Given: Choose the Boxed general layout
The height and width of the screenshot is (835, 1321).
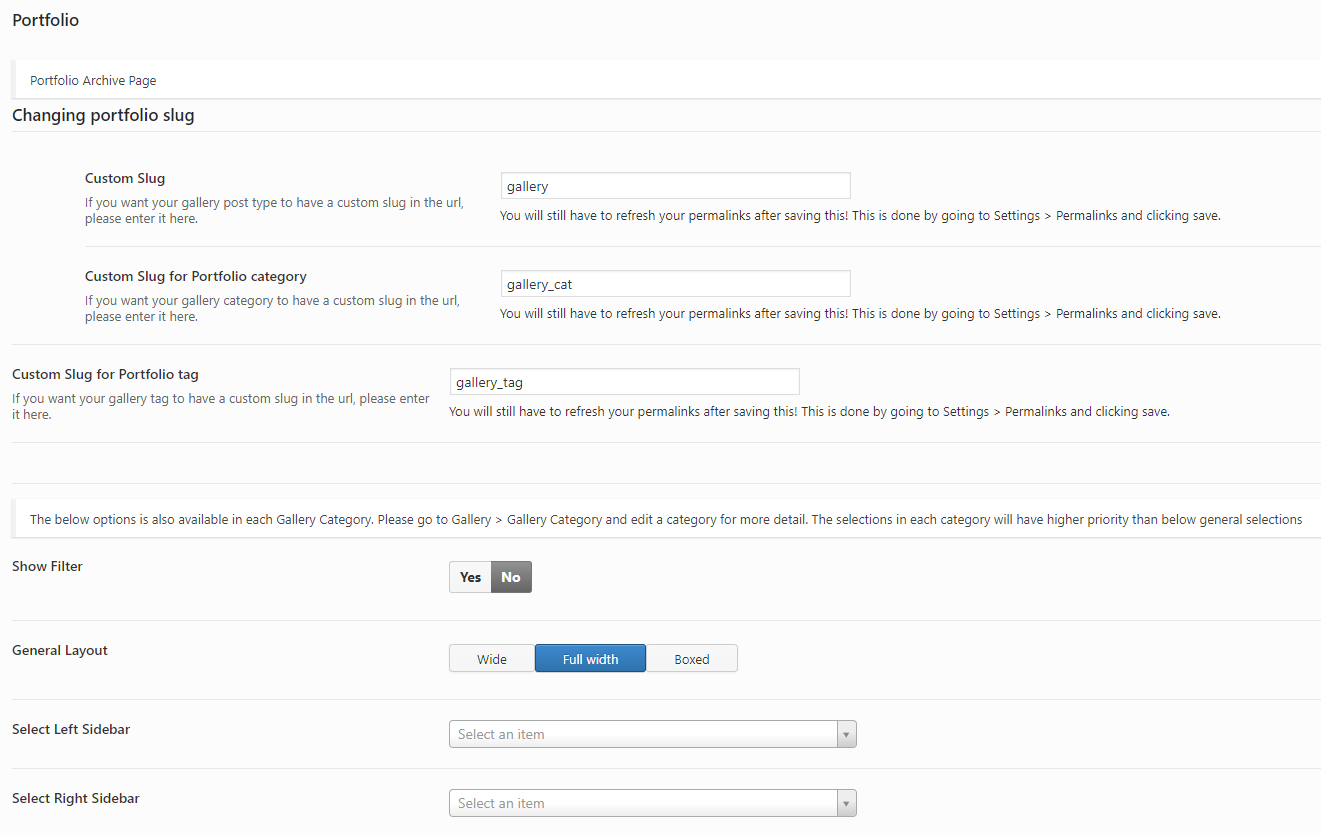Looking at the screenshot, I should tap(691, 659).
